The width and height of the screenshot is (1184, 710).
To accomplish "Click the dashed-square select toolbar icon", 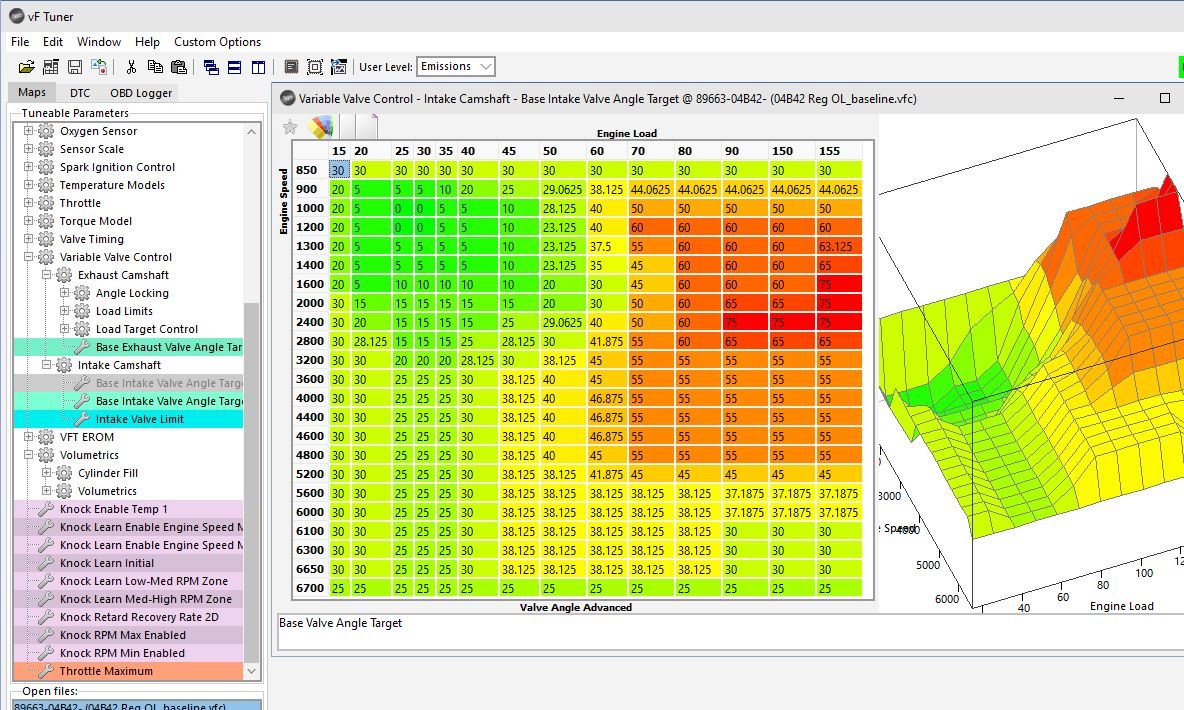I will (315, 67).
